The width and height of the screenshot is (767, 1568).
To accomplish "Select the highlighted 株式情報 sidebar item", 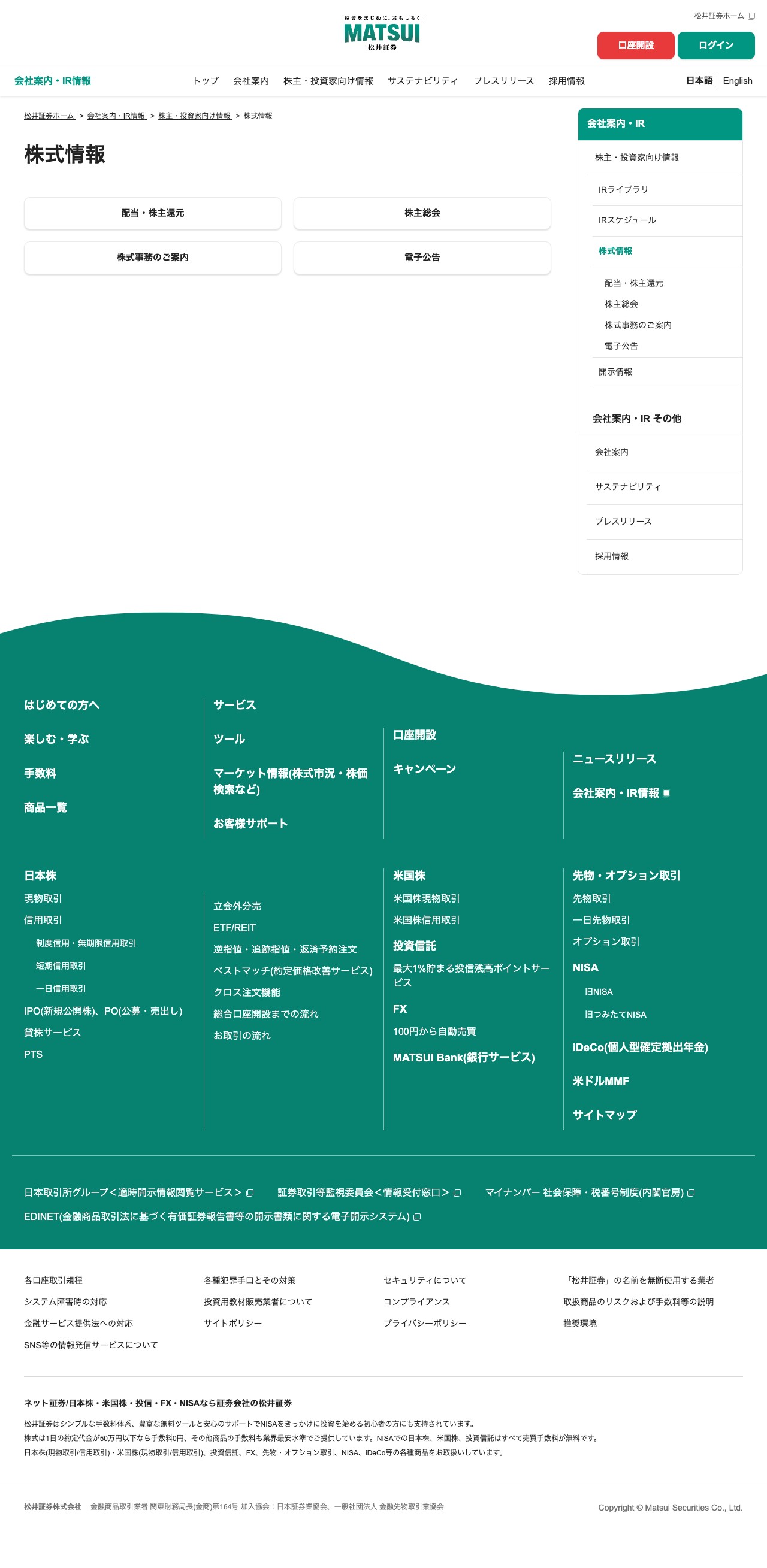I will [x=666, y=251].
